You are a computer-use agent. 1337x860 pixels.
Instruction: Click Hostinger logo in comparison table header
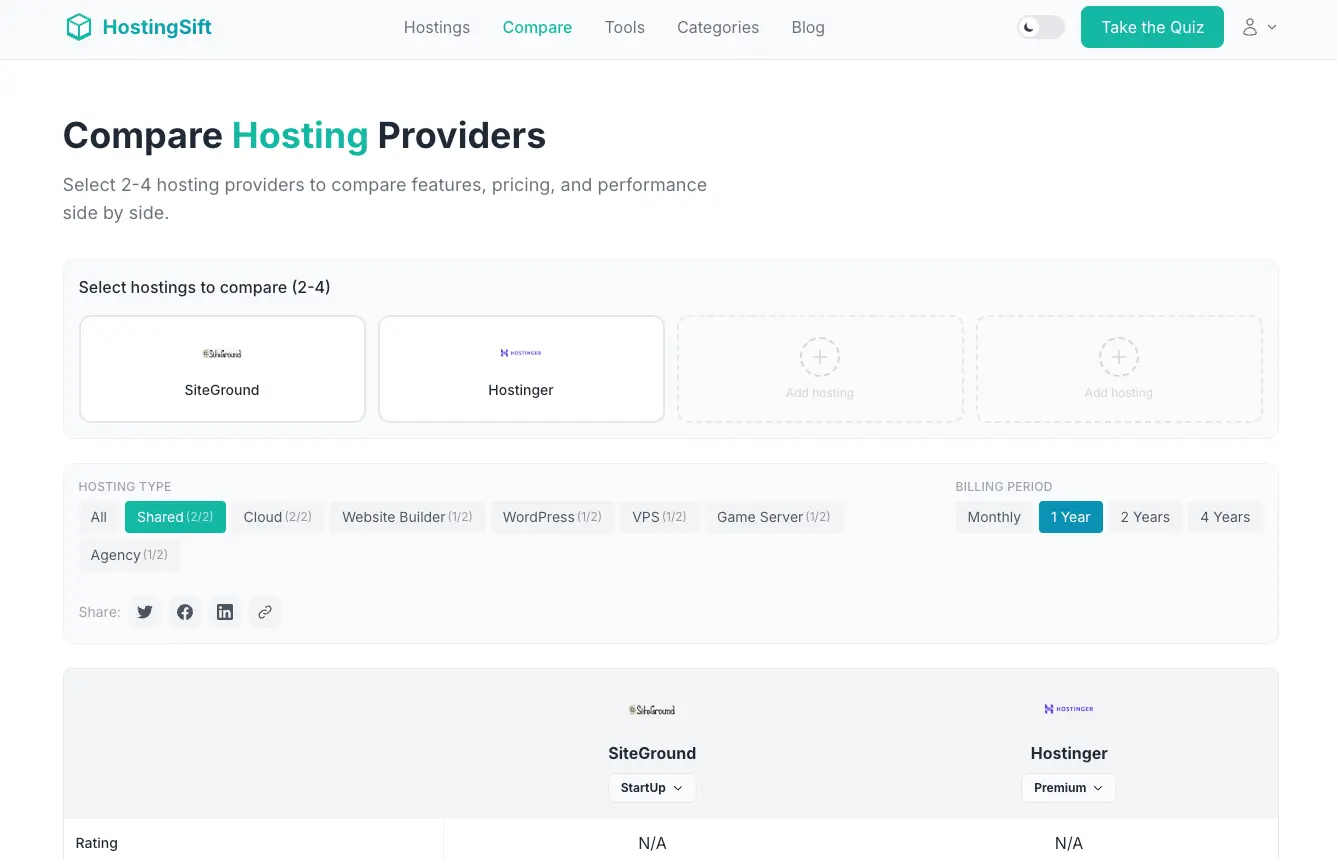point(1069,709)
